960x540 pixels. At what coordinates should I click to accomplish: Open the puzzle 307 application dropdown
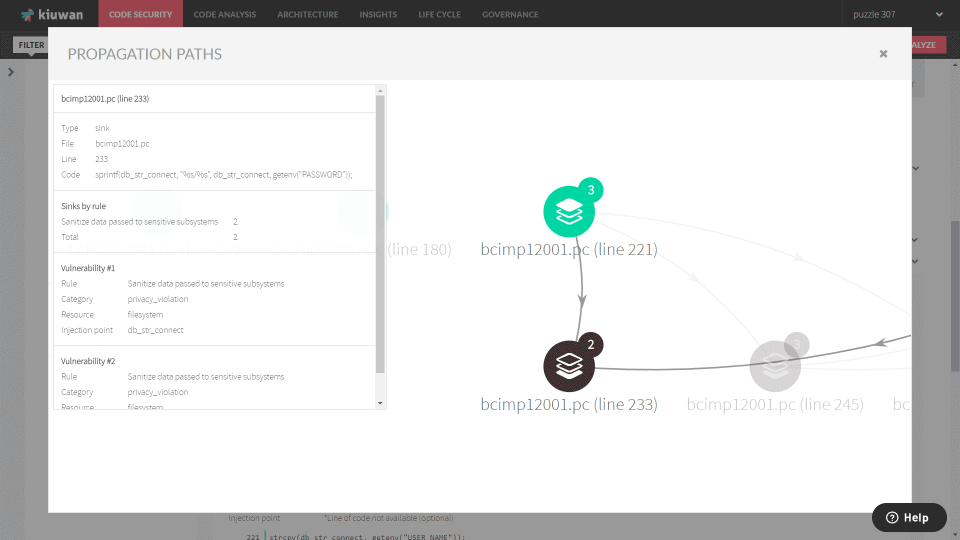[898, 14]
